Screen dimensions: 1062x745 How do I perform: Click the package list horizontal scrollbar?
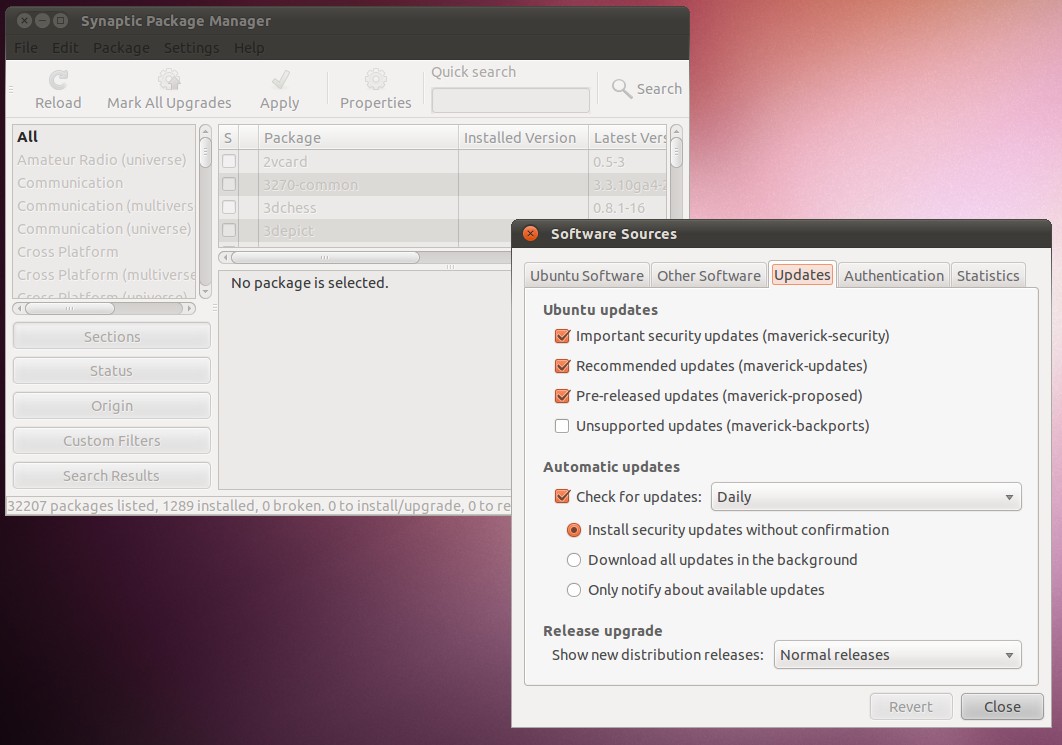pos(366,257)
